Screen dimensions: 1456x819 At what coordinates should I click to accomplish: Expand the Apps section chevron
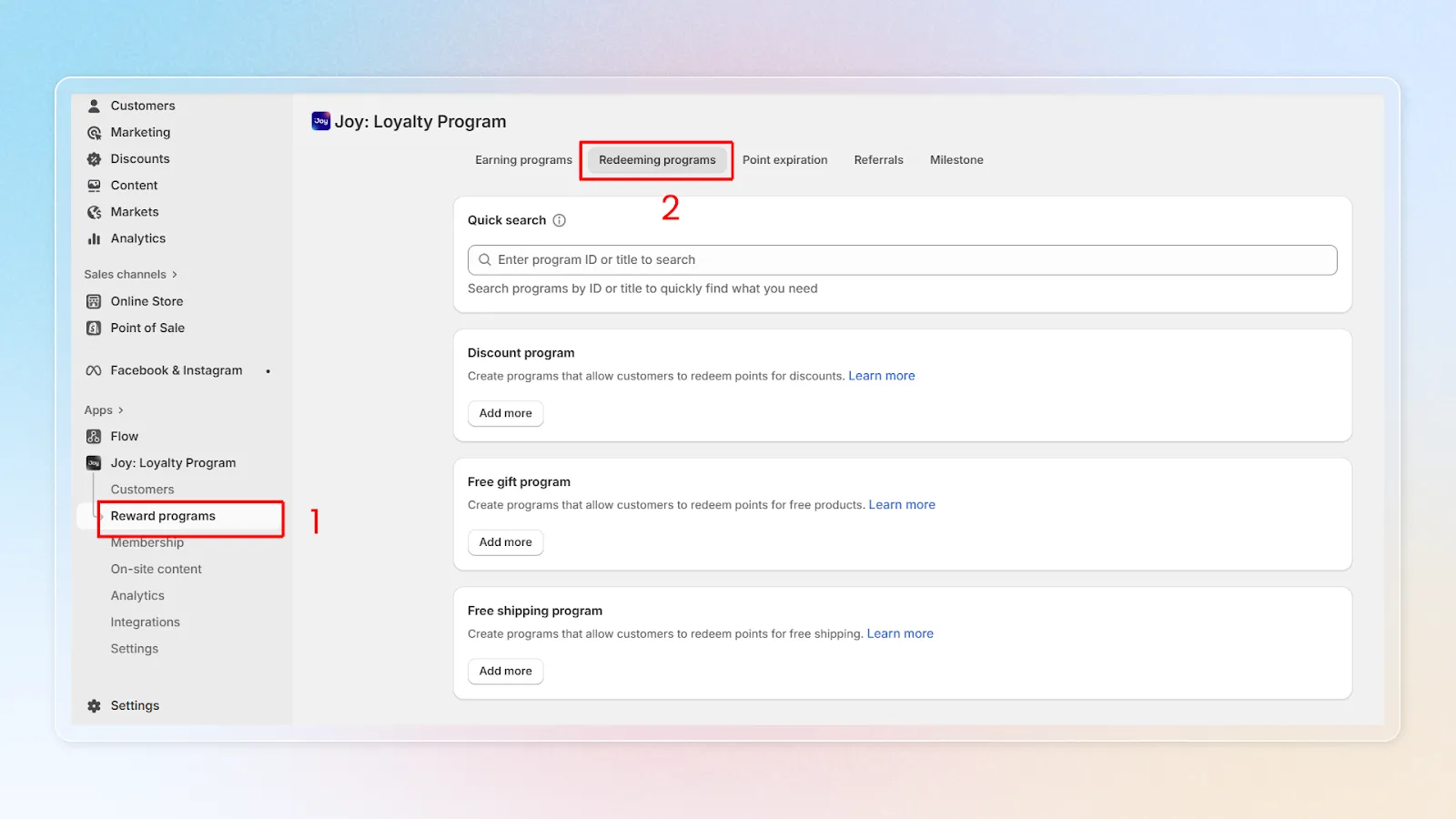tap(120, 410)
